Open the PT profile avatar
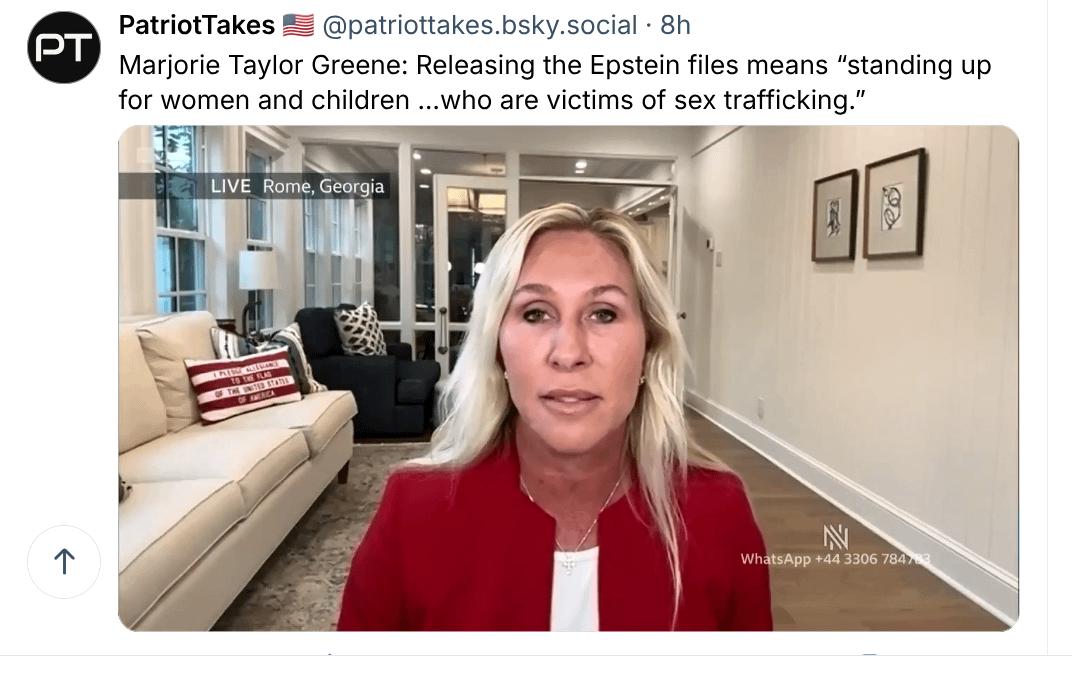This screenshot has width=1072, height=673. 64,47
